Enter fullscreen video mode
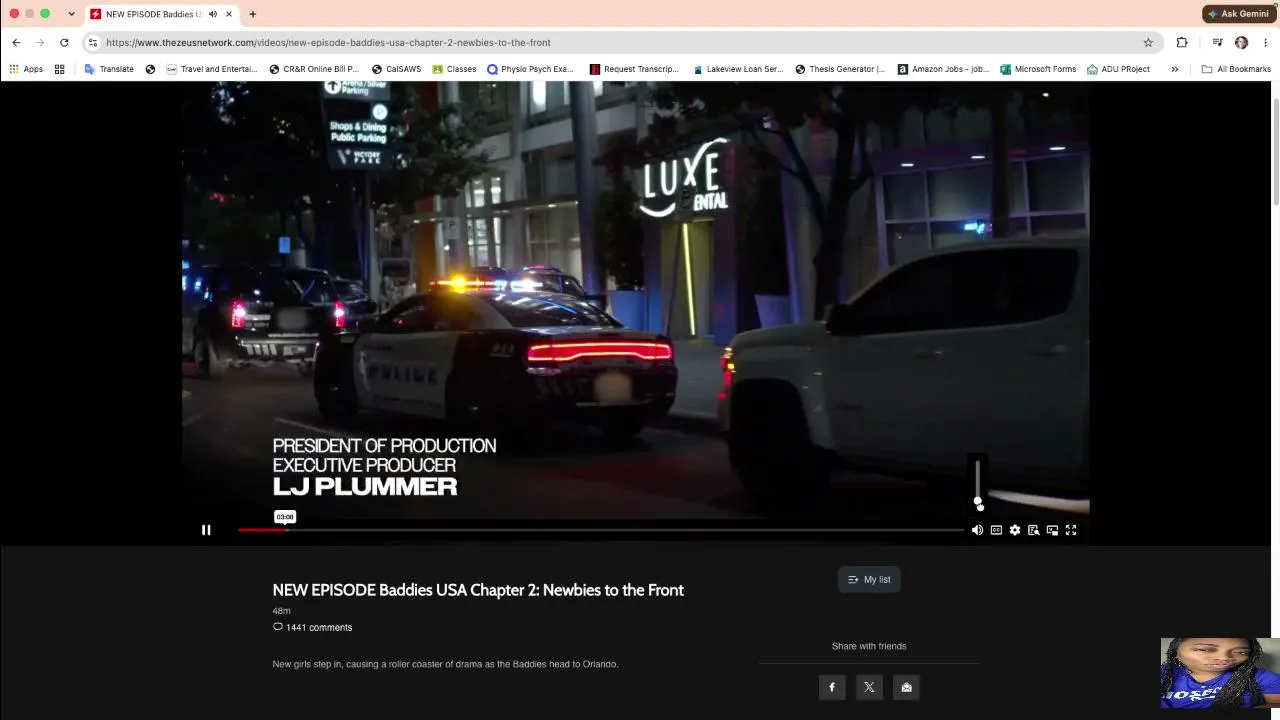1280x720 pixels. 1071,530
